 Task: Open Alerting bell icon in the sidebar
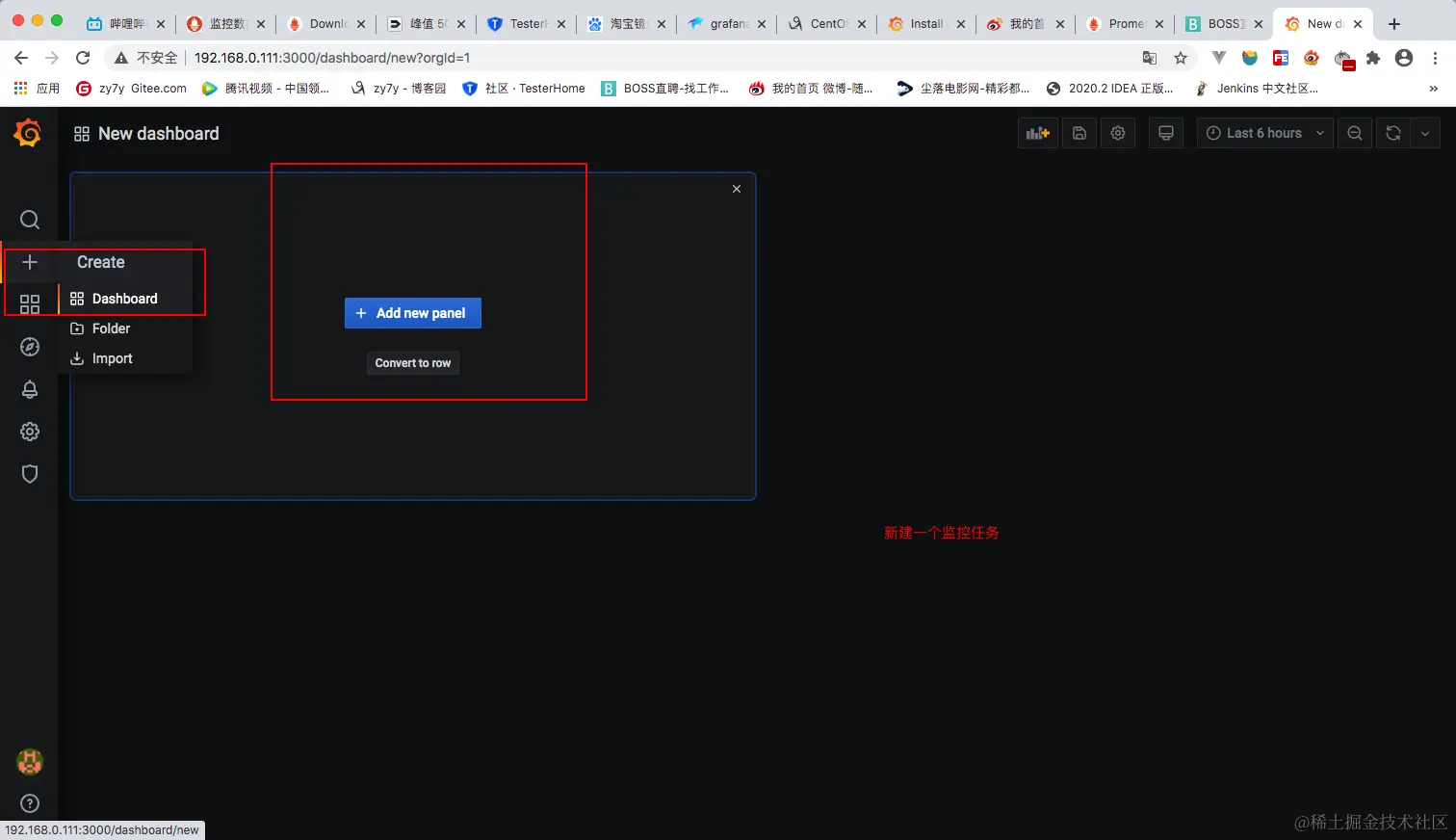[x=29, y=389]
